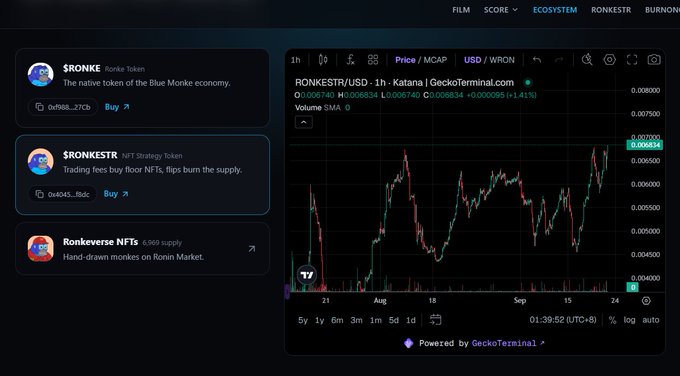Click the 0.006834 current price label
680x376 pixels.
pyautogui.click(x=644, y=145)
